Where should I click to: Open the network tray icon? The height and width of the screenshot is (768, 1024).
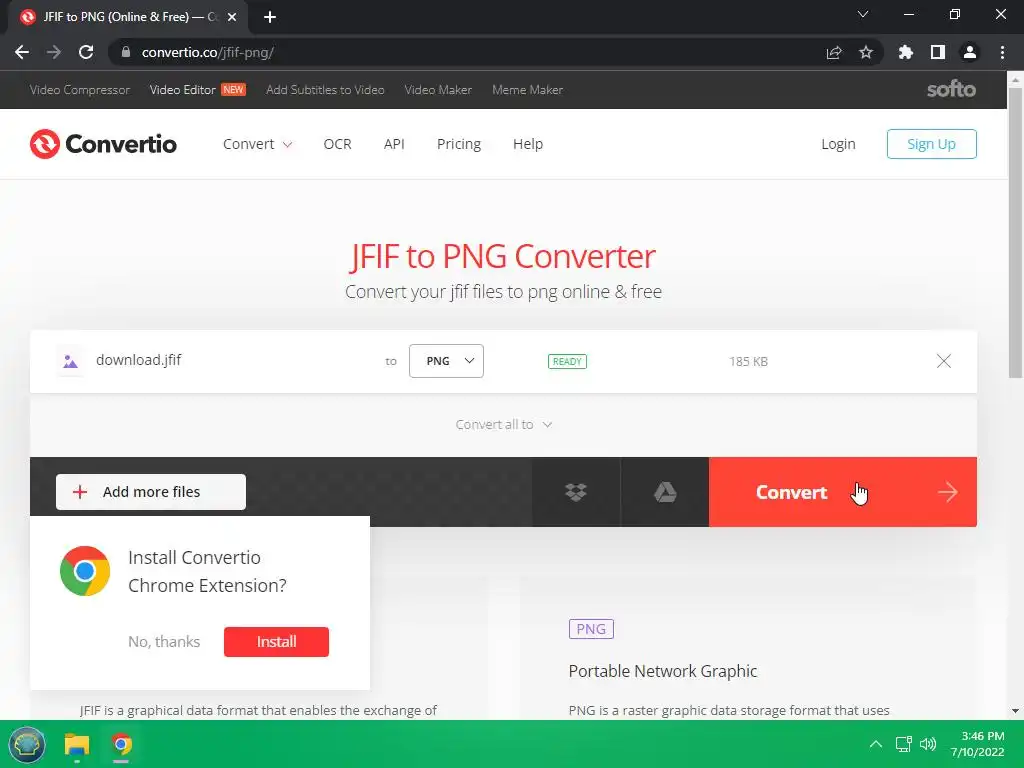click(903, 744)
